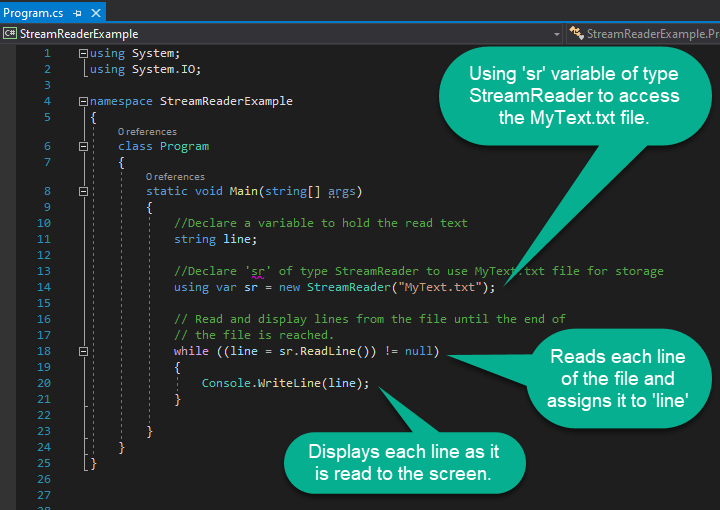Click 'StreamReader' constructor on line 14

(x=349, y=287)
